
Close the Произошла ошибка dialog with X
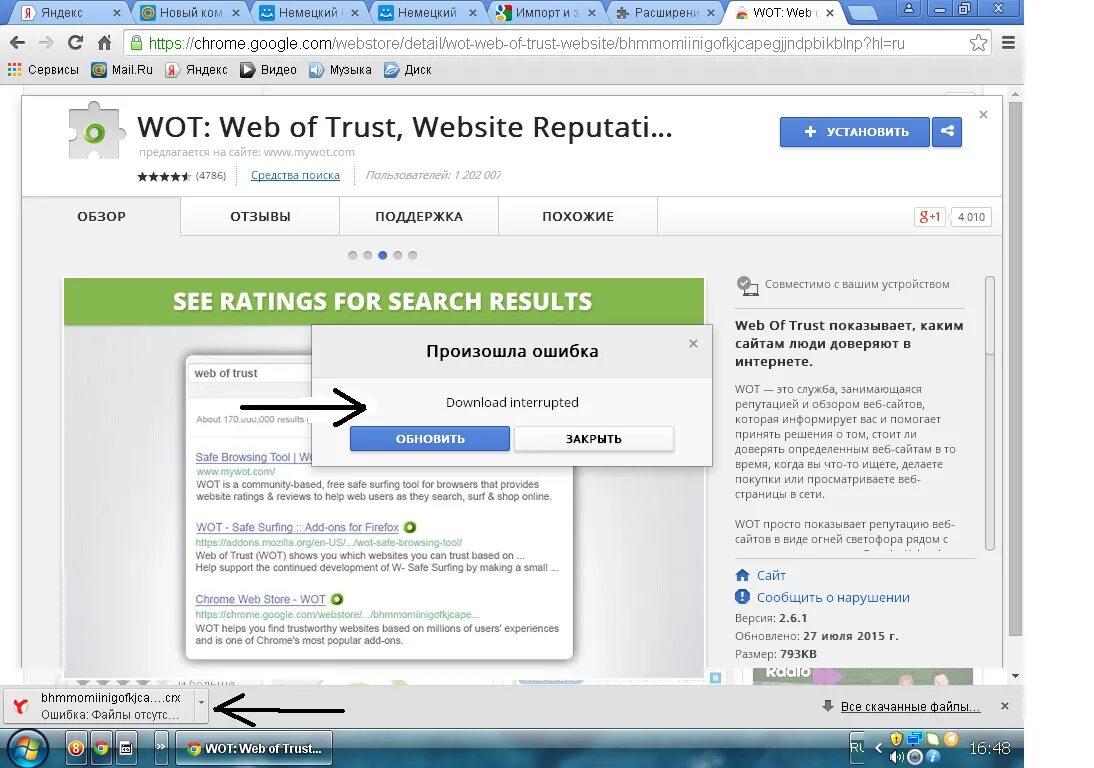693,343
